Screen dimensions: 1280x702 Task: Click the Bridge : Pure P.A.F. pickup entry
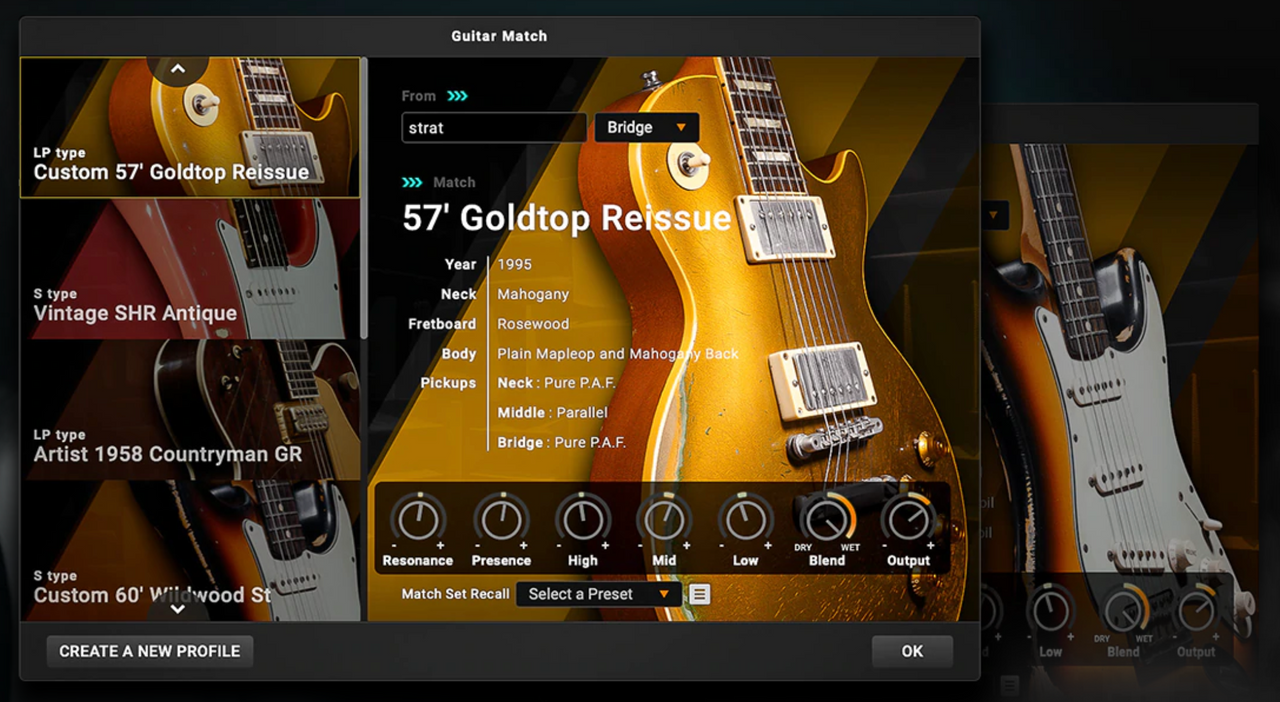(561, 442)
